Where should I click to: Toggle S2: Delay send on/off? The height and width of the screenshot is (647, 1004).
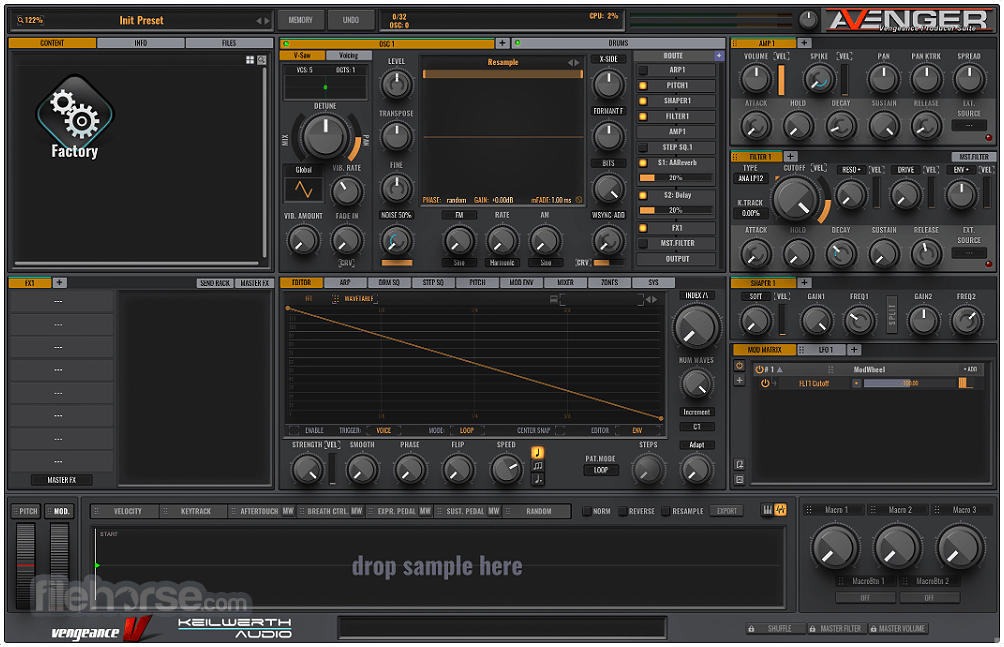click(643, 195)
